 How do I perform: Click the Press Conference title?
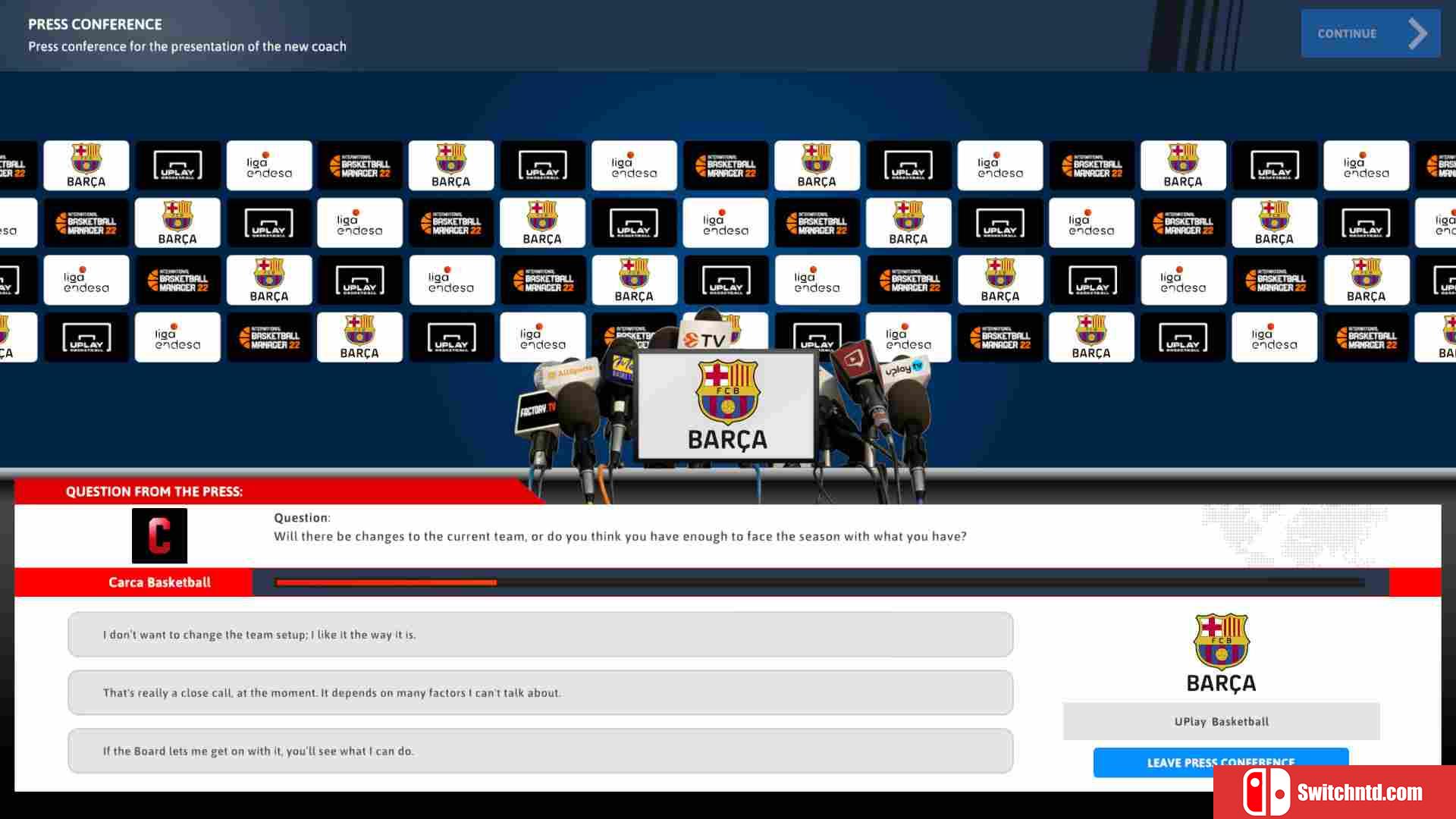(95, 24)
